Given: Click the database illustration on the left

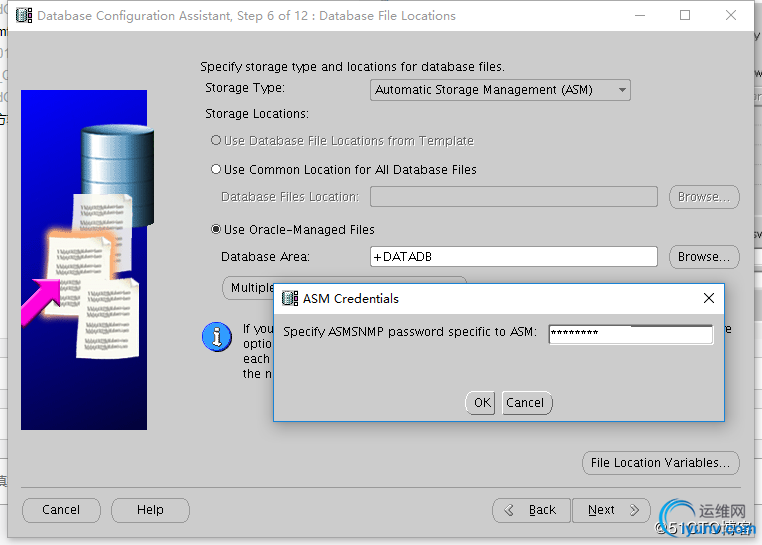Looking at the screenshot, I should [x=84, y=260].
